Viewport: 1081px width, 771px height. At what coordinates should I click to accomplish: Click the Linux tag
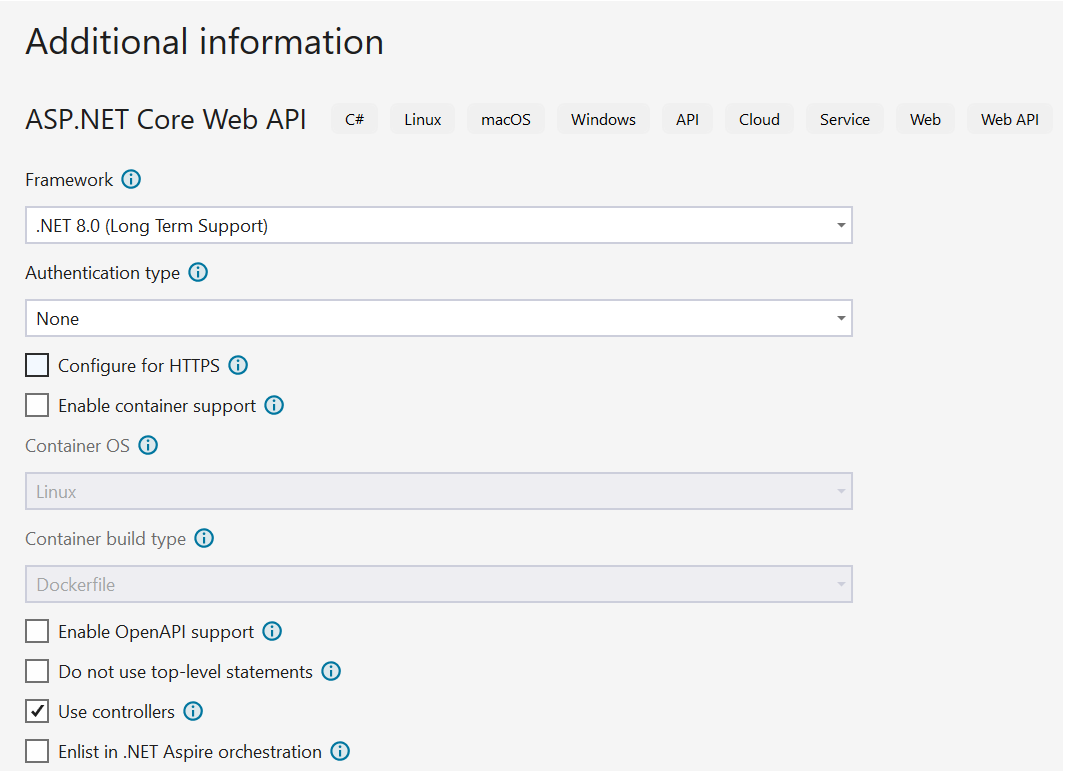pos(423,119)
